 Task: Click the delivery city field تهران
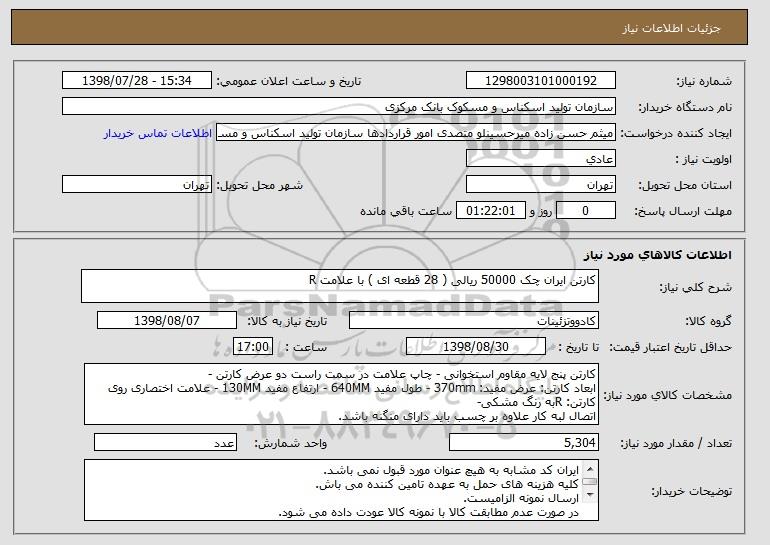[137, 185]
